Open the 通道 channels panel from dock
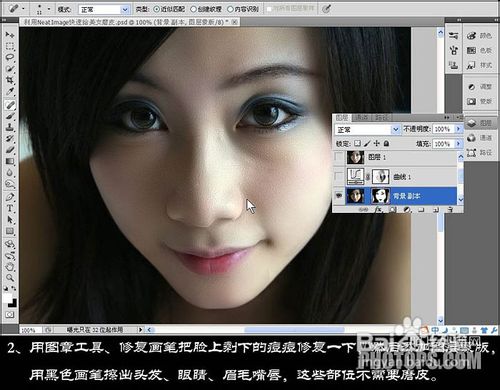 pyautogui.click(x=480, y=138)
